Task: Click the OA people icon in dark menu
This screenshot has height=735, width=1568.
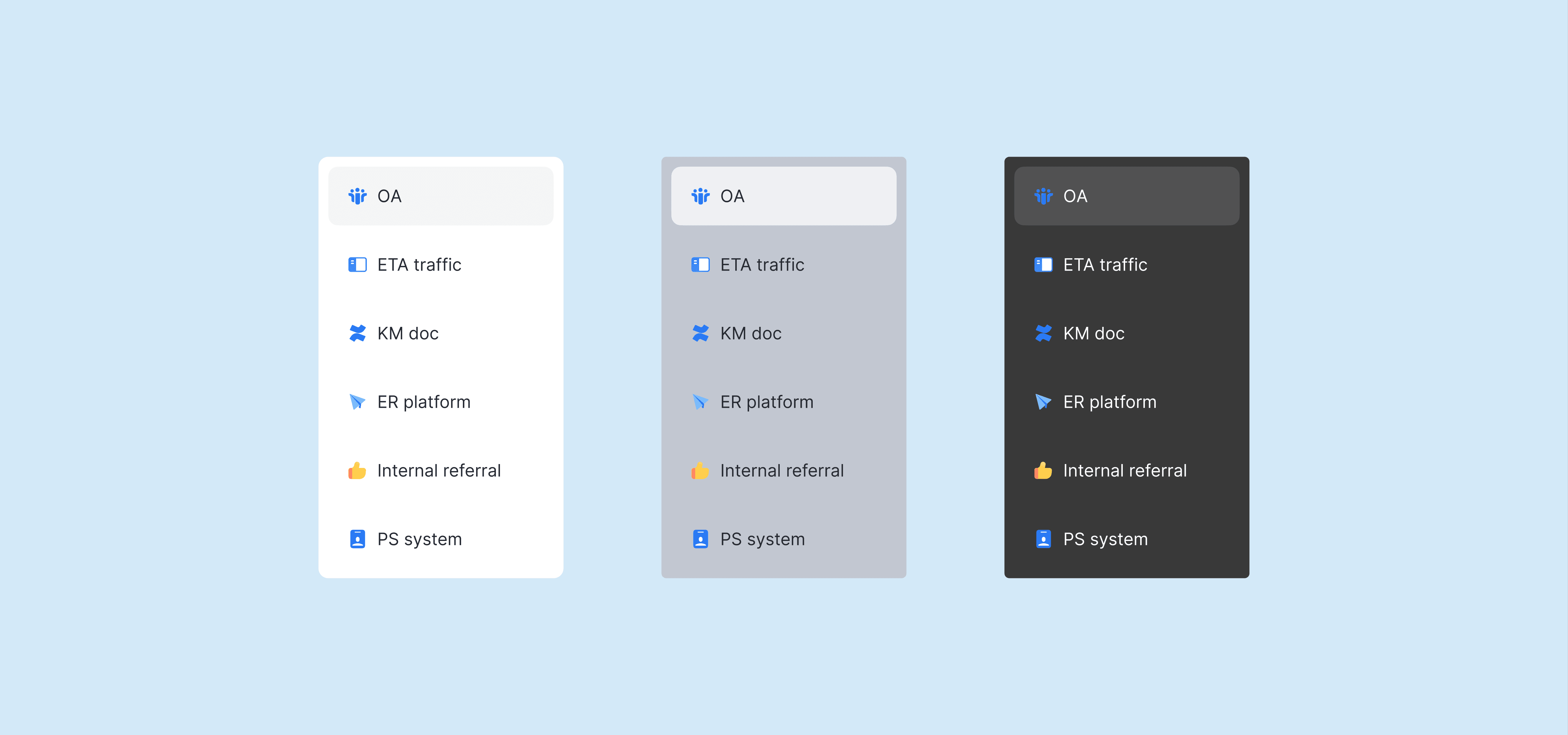Action: [x=1043, y=196]
